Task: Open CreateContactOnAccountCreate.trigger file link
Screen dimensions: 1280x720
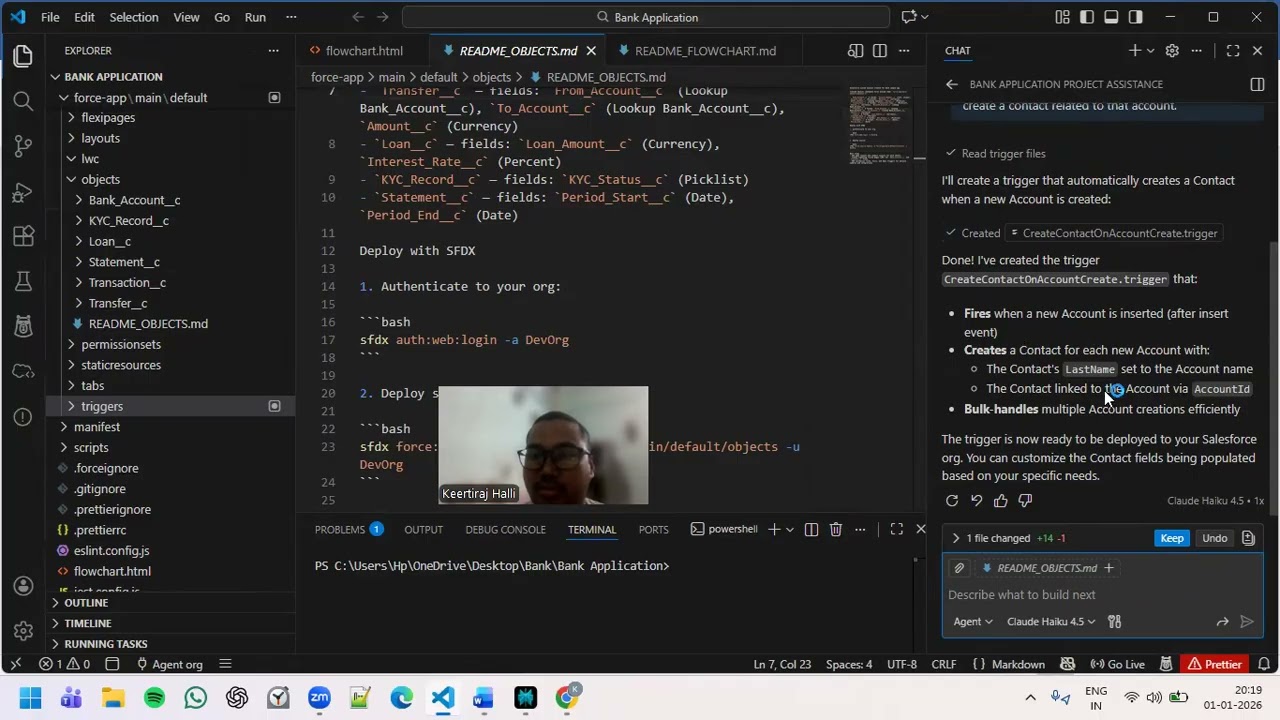Action: click(x=1115, y=233)
